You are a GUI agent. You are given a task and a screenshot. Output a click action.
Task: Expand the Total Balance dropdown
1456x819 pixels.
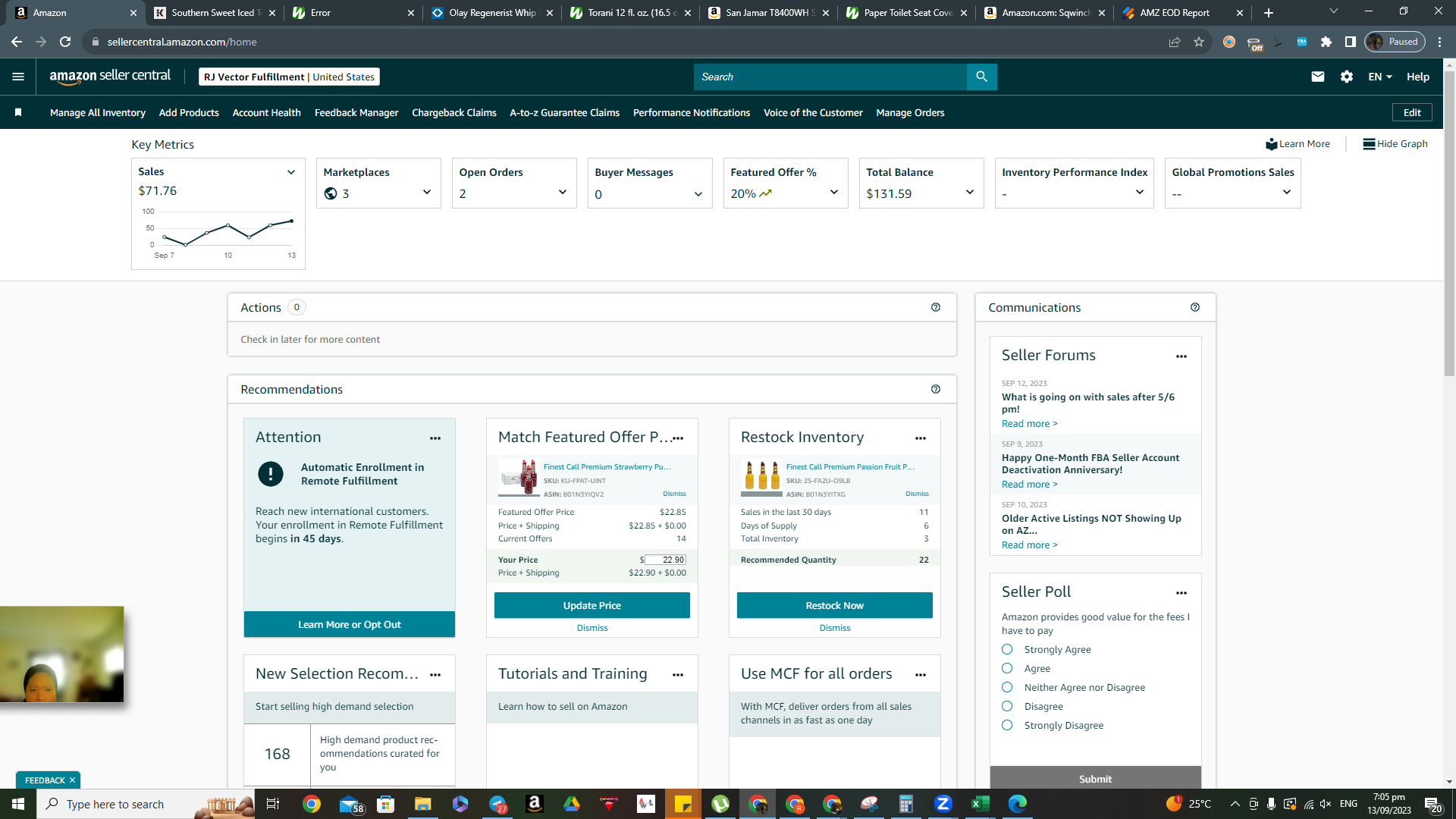[x=970, y=193]
